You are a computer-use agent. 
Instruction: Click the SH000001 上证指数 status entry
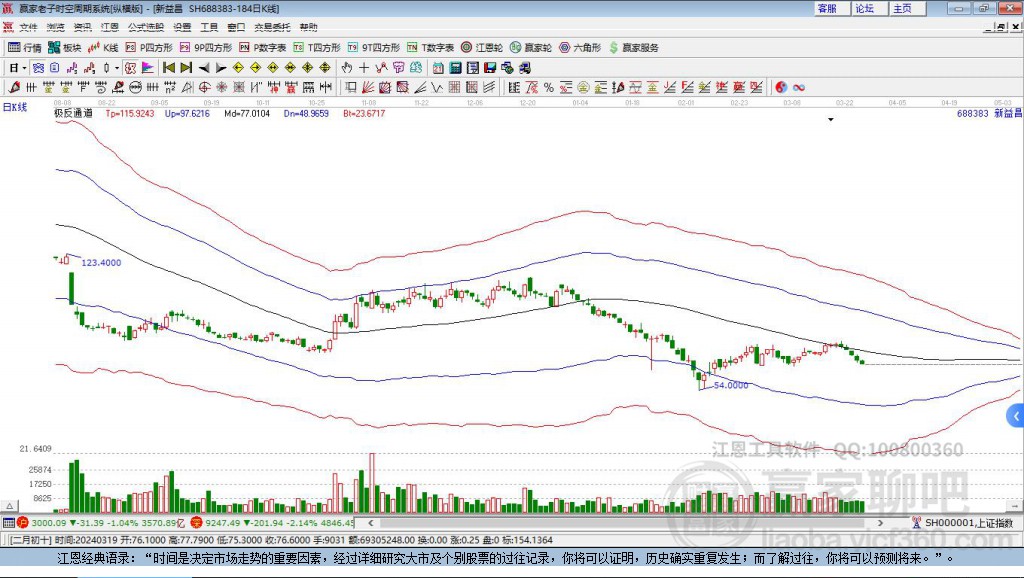pyautogui.click(x=963, y=522)
